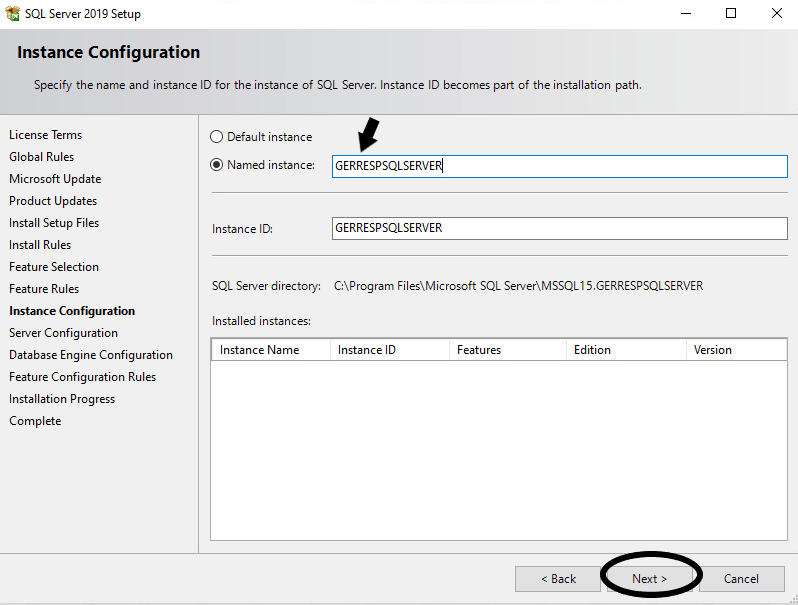Screen dimensions: 798x605
Task: Click the Version column header
Action: (x=736, y=350)
